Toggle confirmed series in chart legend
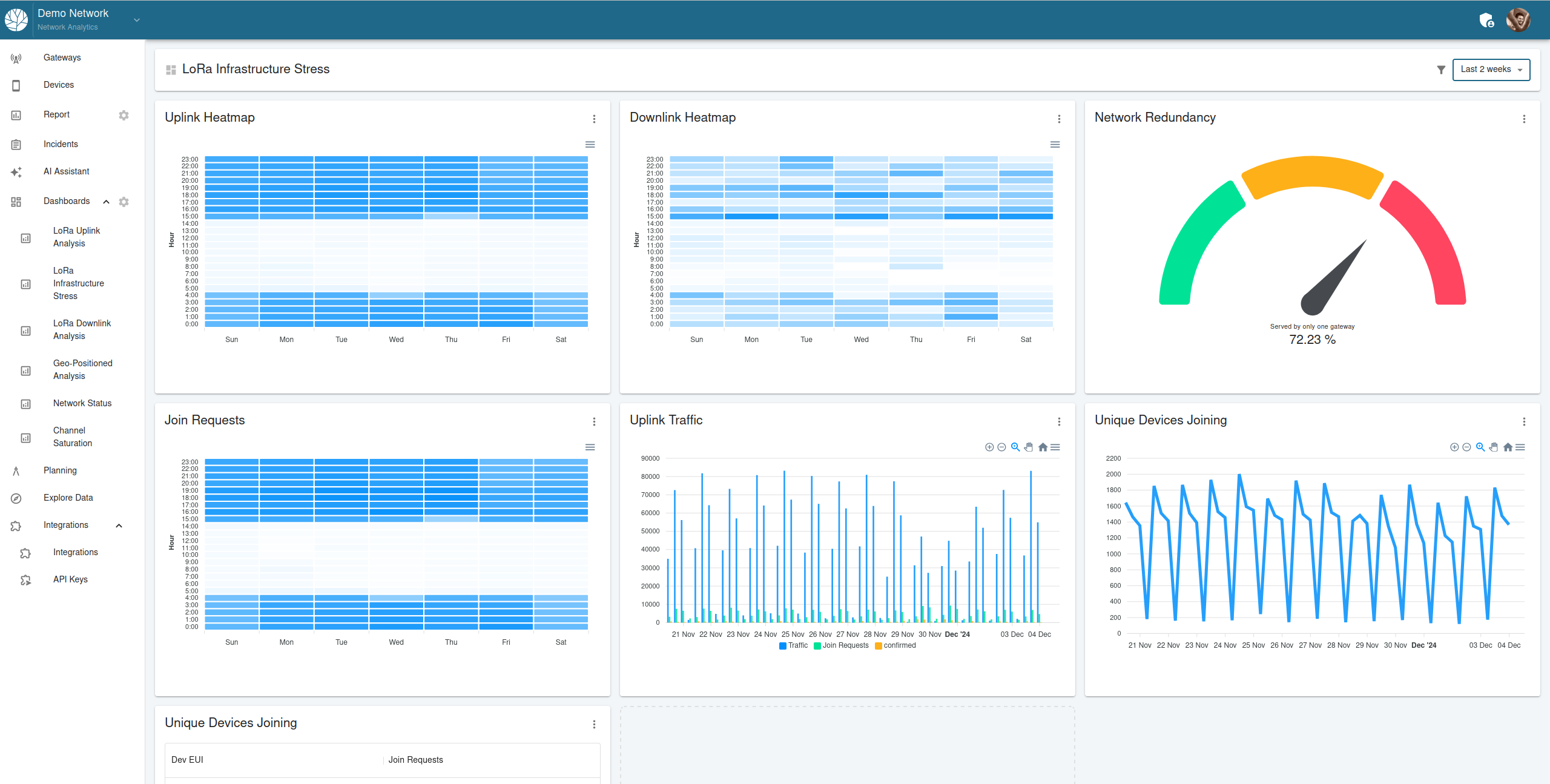Image resolution: width=1550 pixels, height=784 pixels. tap(895, 645)
